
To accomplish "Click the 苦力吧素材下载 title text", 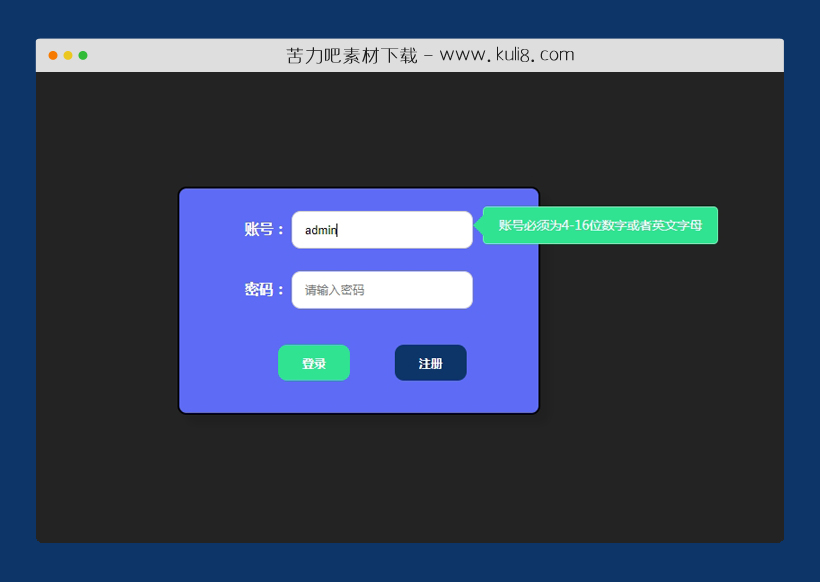I will (x=350, y=54).
